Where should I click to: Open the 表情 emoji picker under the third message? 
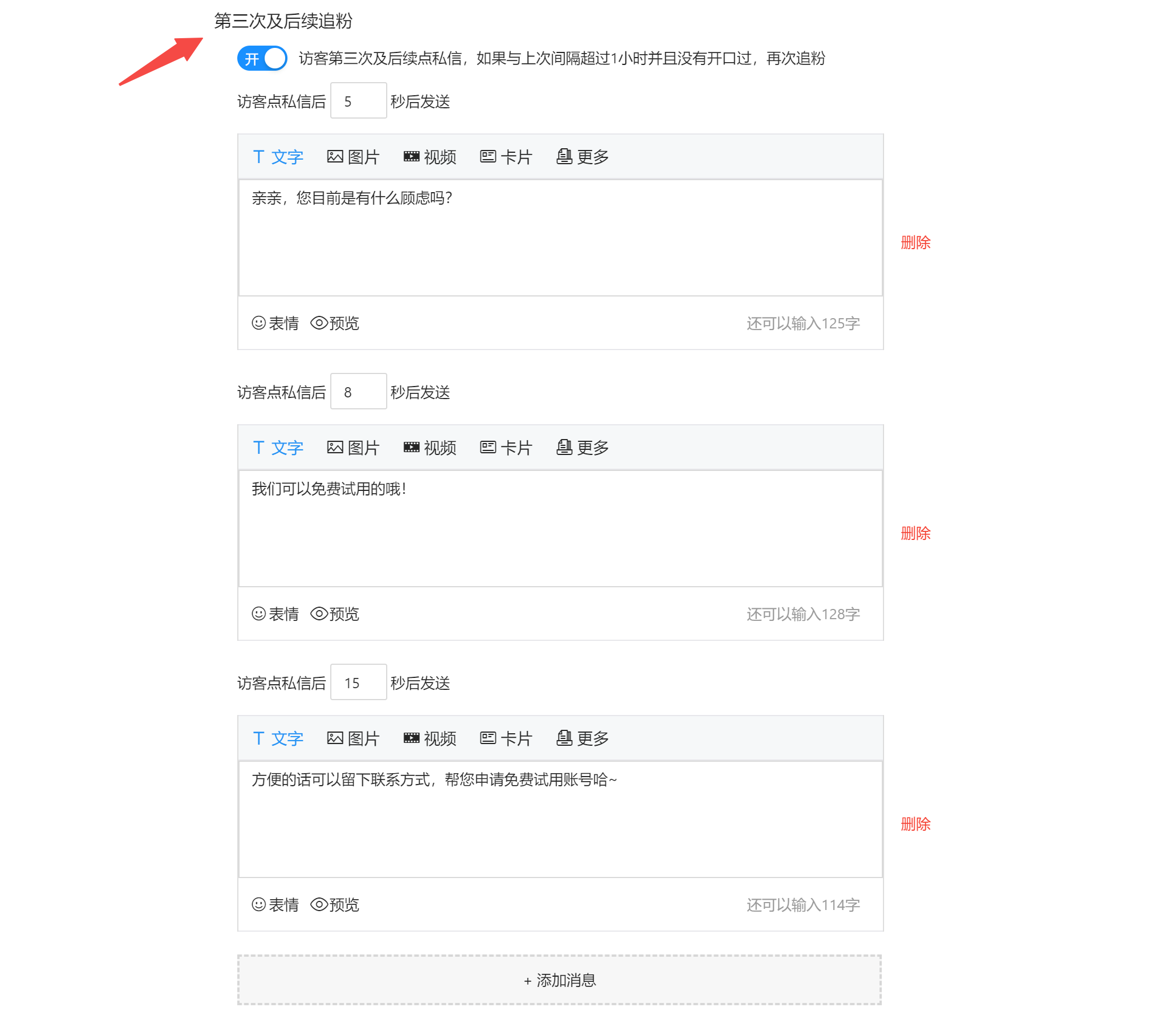[x=275, y=904]
